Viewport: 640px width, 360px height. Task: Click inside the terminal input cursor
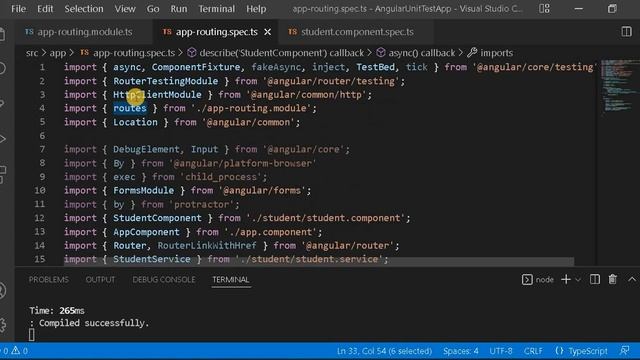tap(32, 335)
